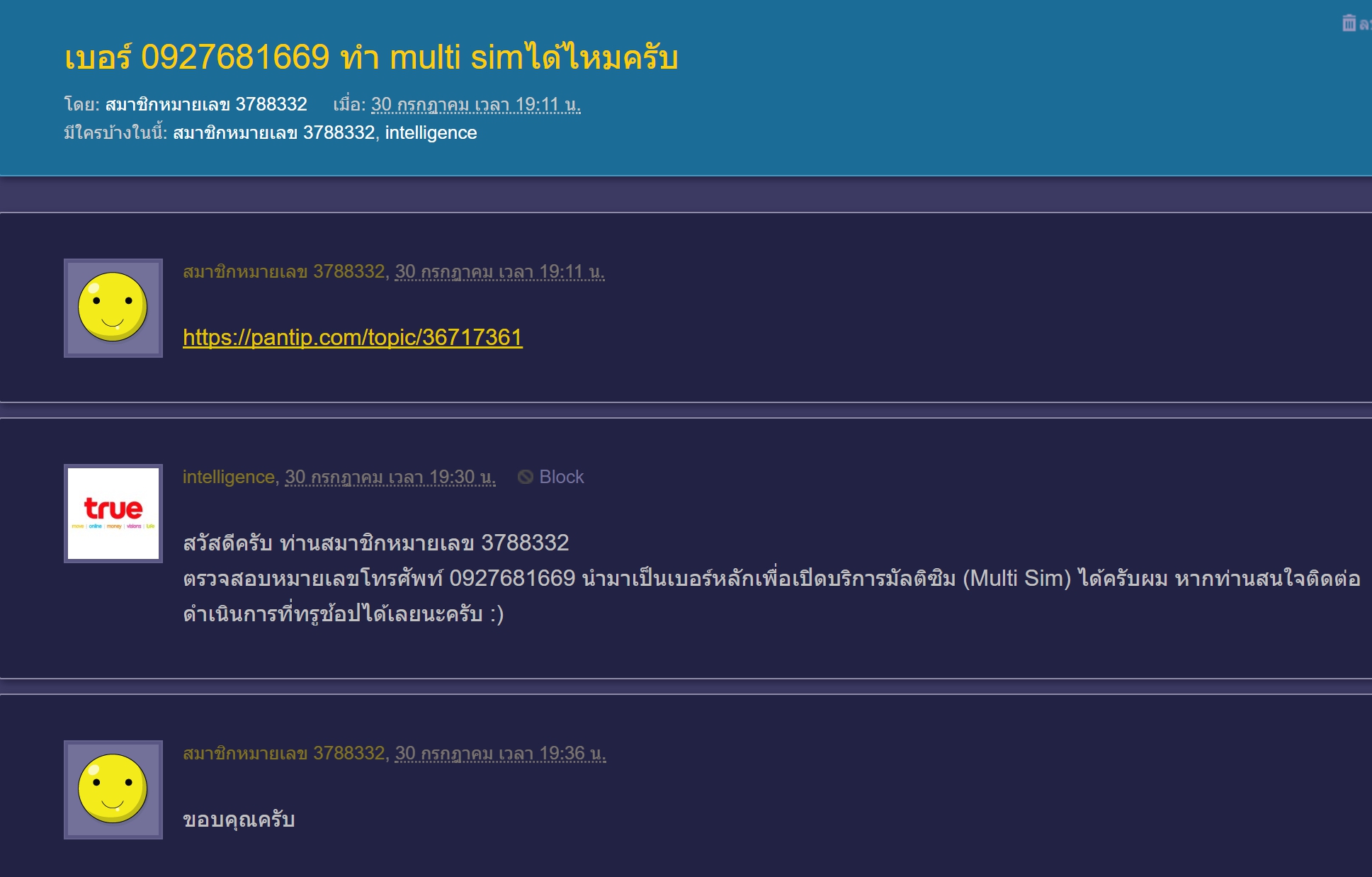The height and width of the screenshot is (877, 1372).
Task: Click the thread title about multi sim
Action: pyautogui.click(x=371, y=57)
